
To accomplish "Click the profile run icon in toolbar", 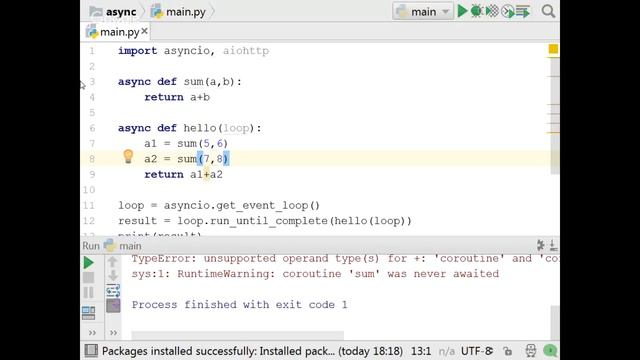I will (x=507, y=11).
